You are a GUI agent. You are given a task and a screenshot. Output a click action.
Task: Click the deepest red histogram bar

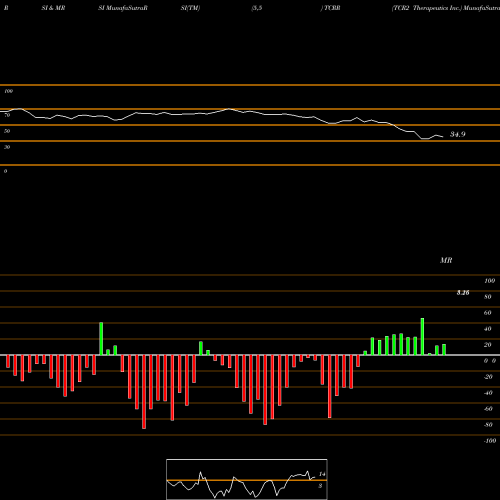pos(144,392)
